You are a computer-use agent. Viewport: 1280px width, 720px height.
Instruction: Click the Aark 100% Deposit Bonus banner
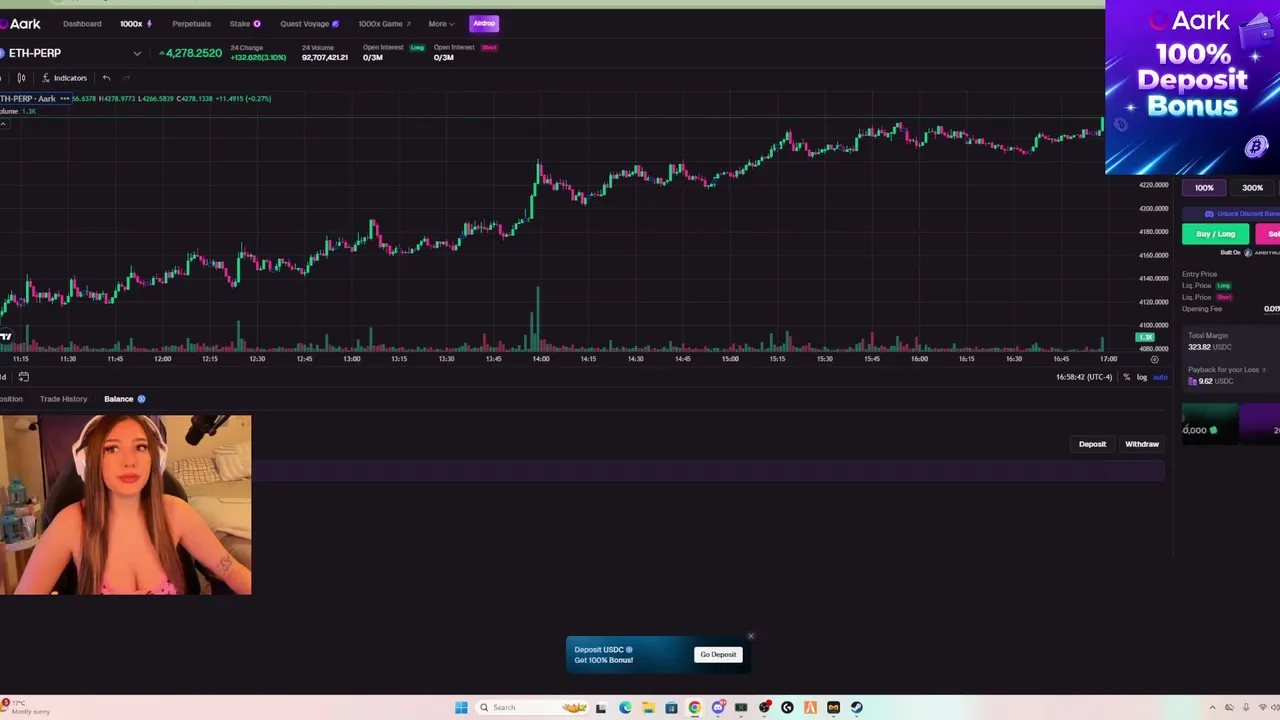tap(1192, 87)
